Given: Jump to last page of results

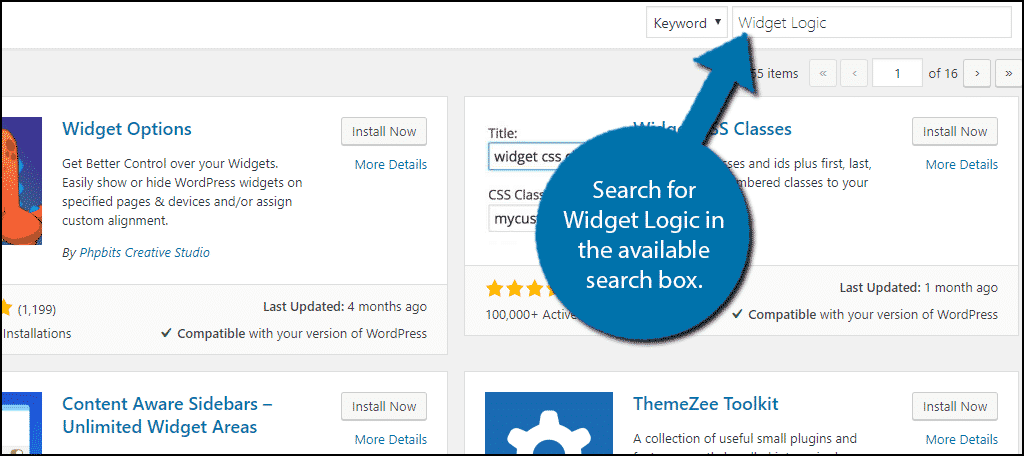Looking at the screenshot, I should tap(1008, 74).
